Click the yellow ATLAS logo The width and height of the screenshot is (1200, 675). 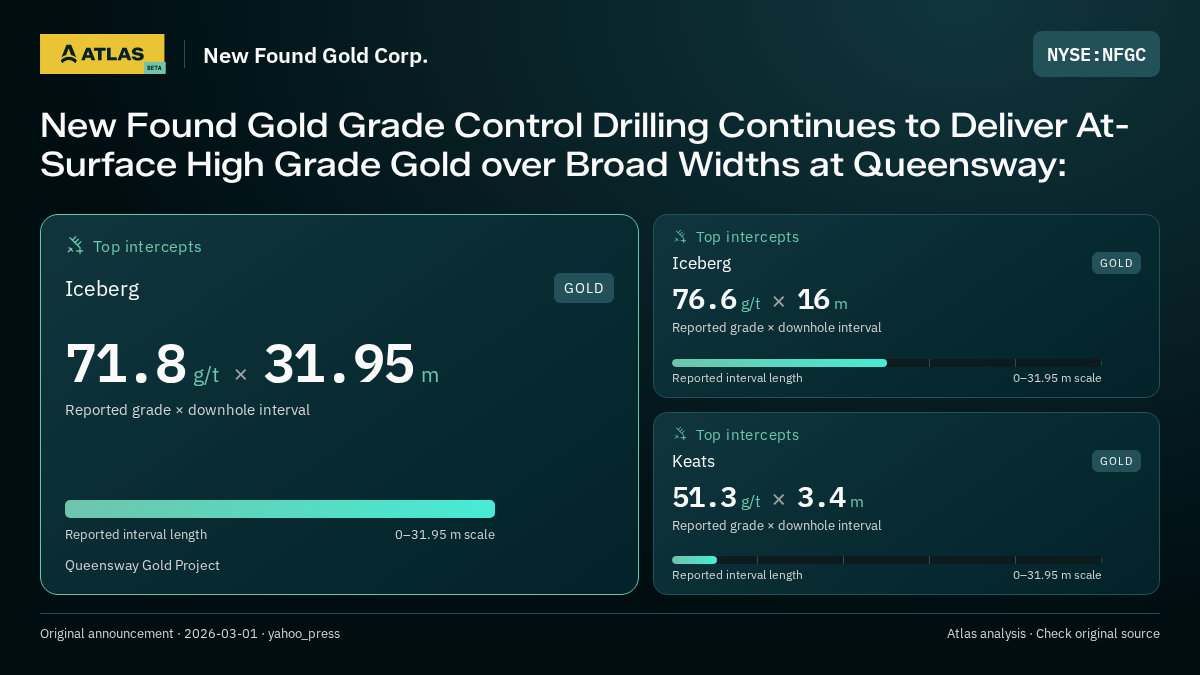pos(102,54)
